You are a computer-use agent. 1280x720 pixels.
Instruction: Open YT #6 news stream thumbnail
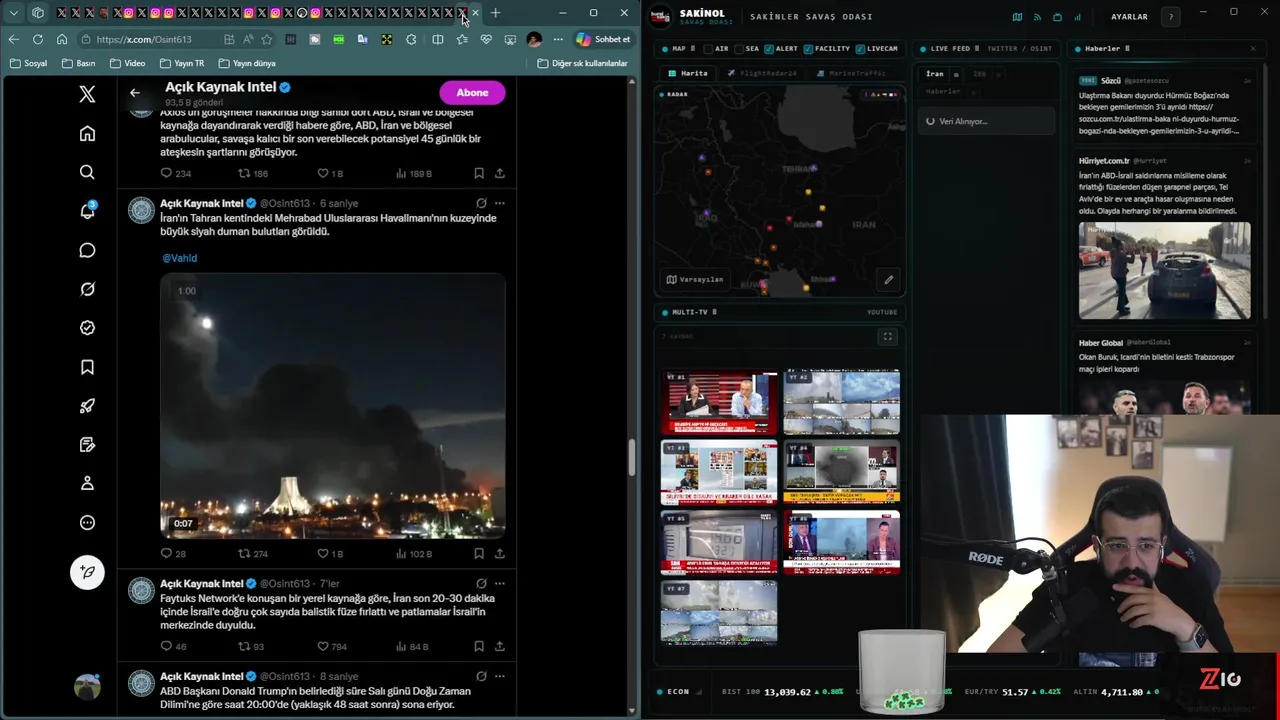click(841, 542)
